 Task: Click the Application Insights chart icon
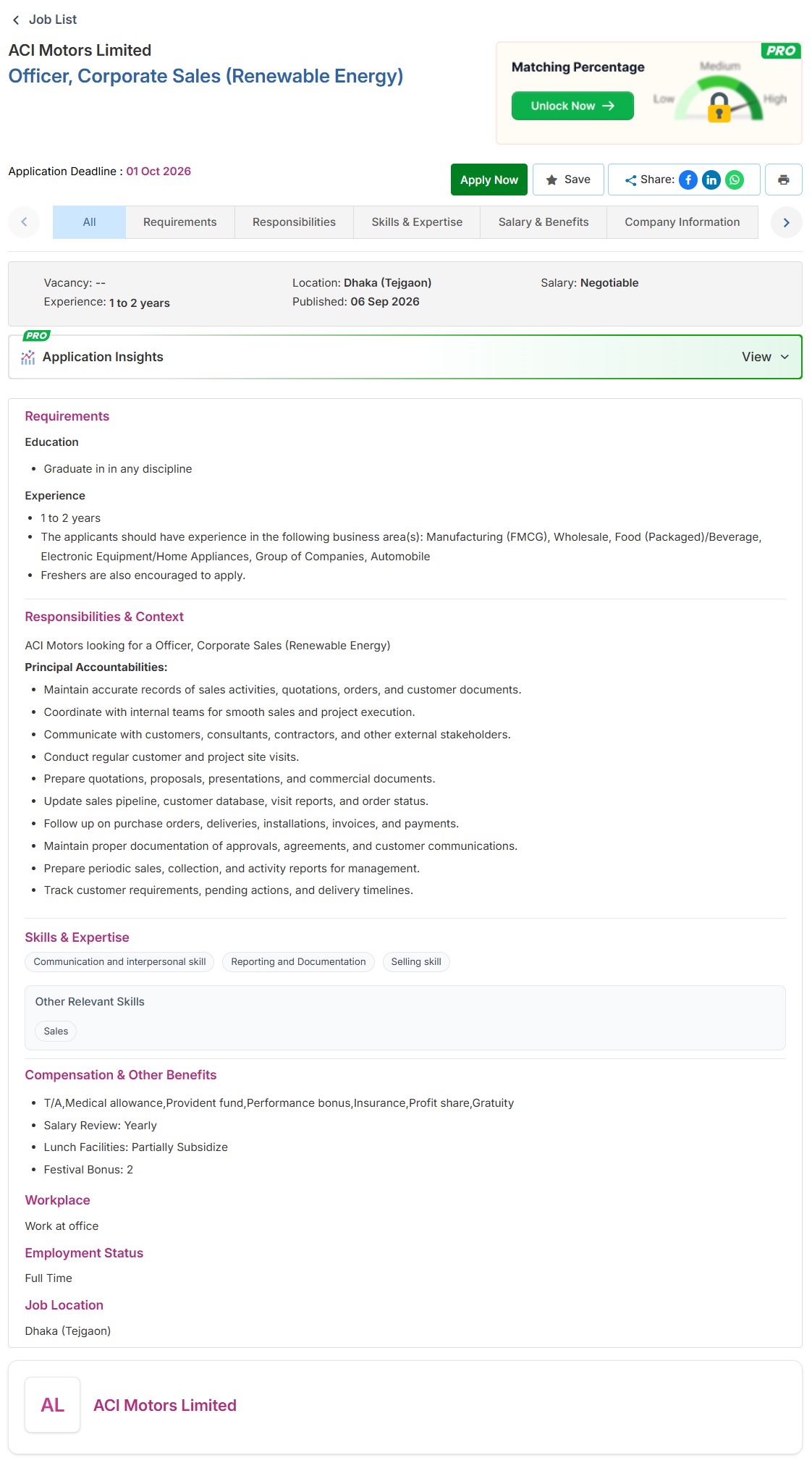pos(28,357)
